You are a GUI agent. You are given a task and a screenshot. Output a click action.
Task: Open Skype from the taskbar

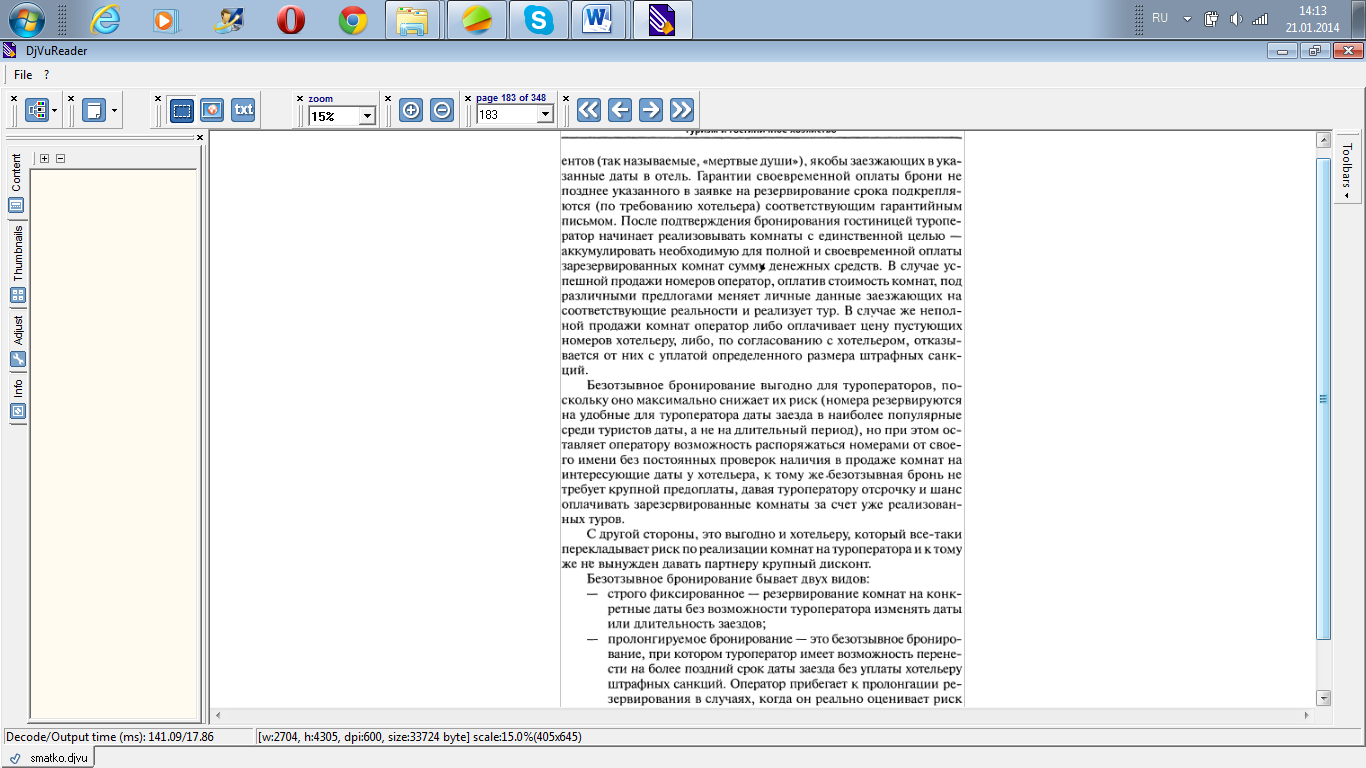pyautogui.click(x=538, y=19)
